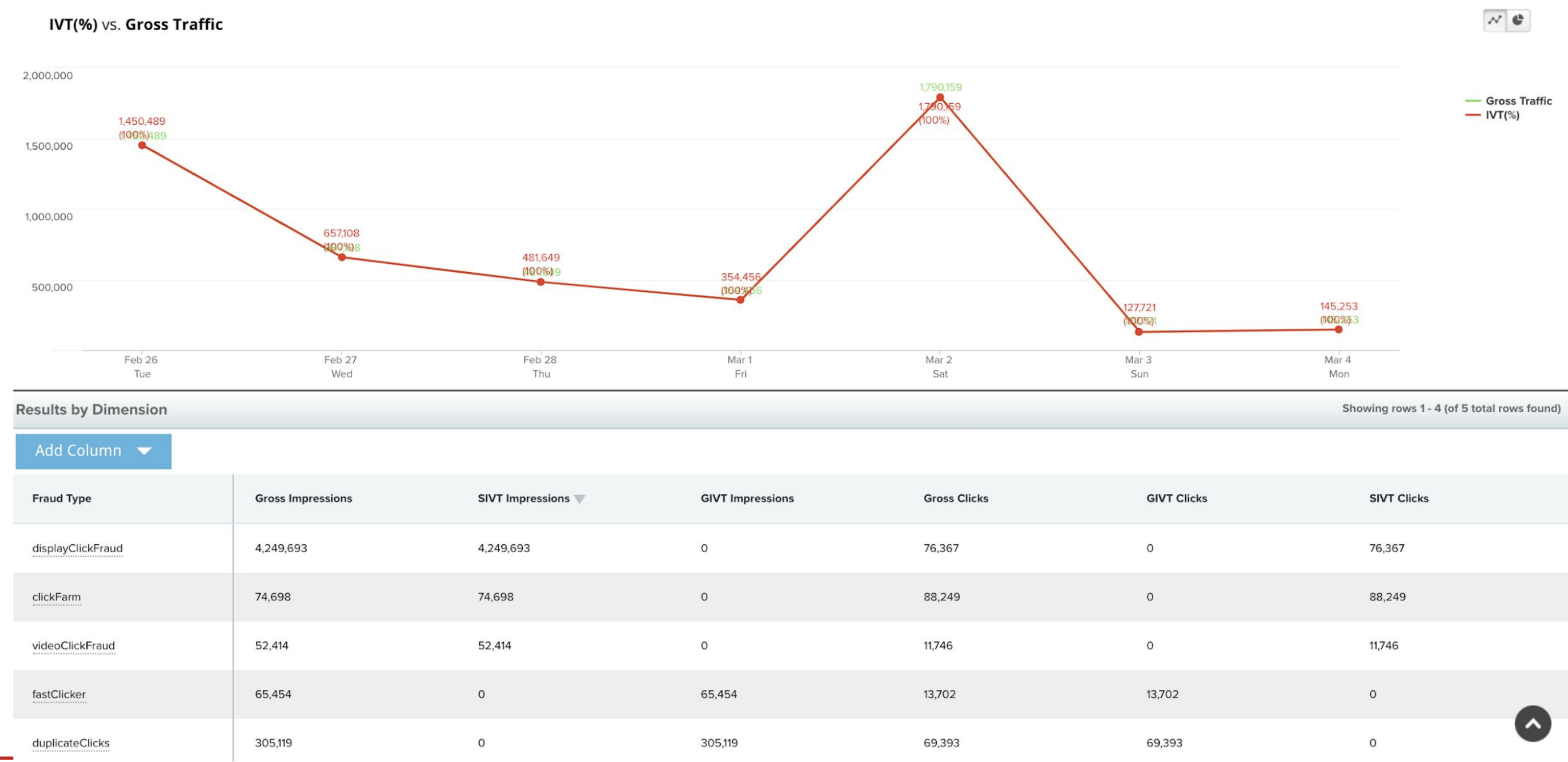
Task: Sort by Fraud Type column header
Action: 61,498
